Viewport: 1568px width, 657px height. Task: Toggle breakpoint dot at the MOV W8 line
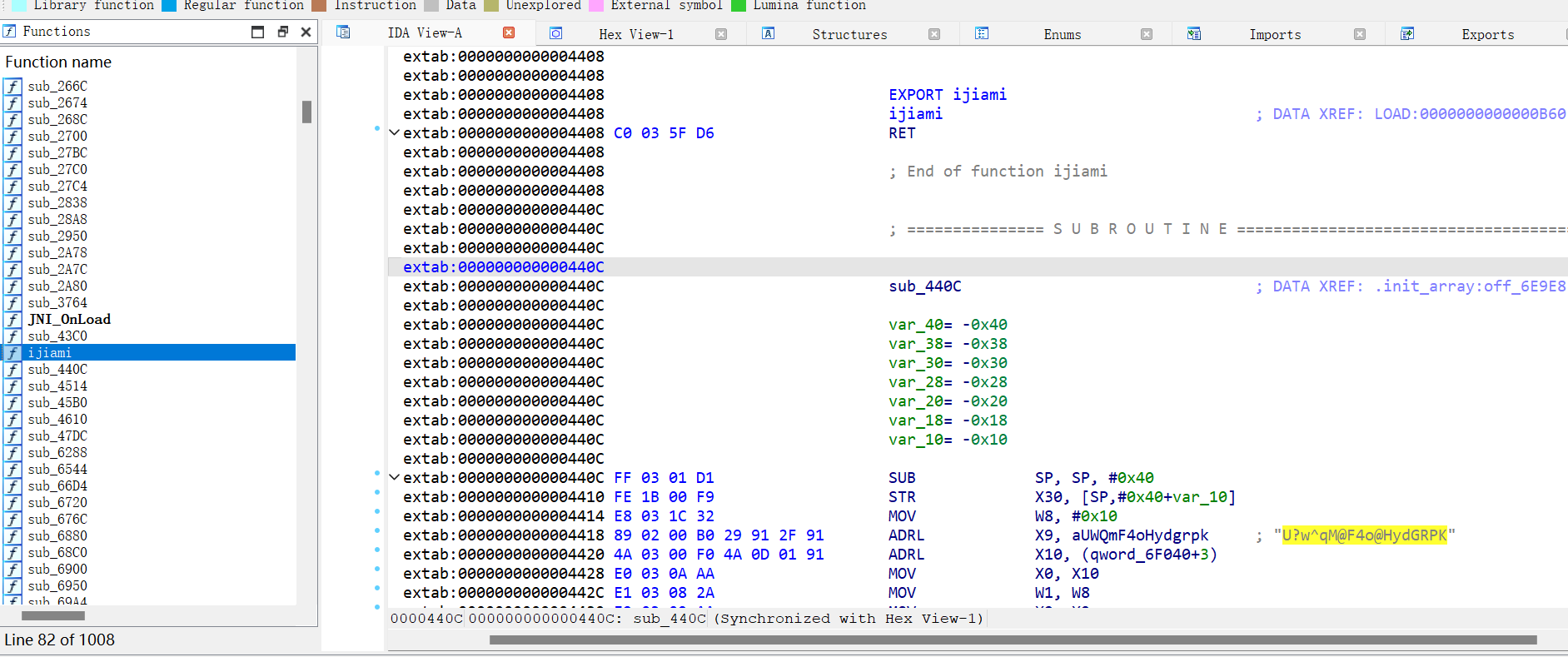pyautogui.click(x=377, y=511)
